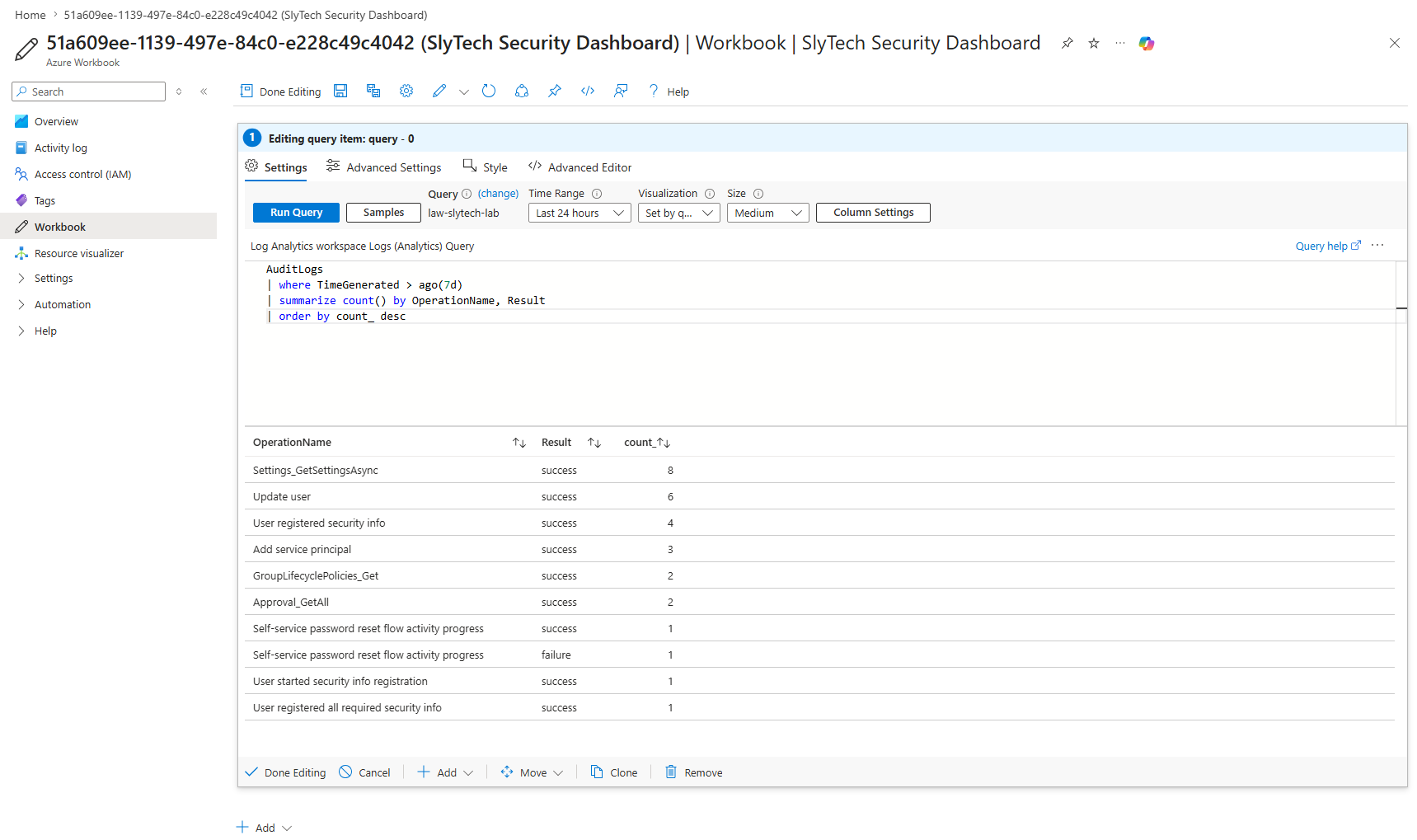Pin the workbook using title pin icon
The width and height of the screenshot is (1417, 840).
1067,44
